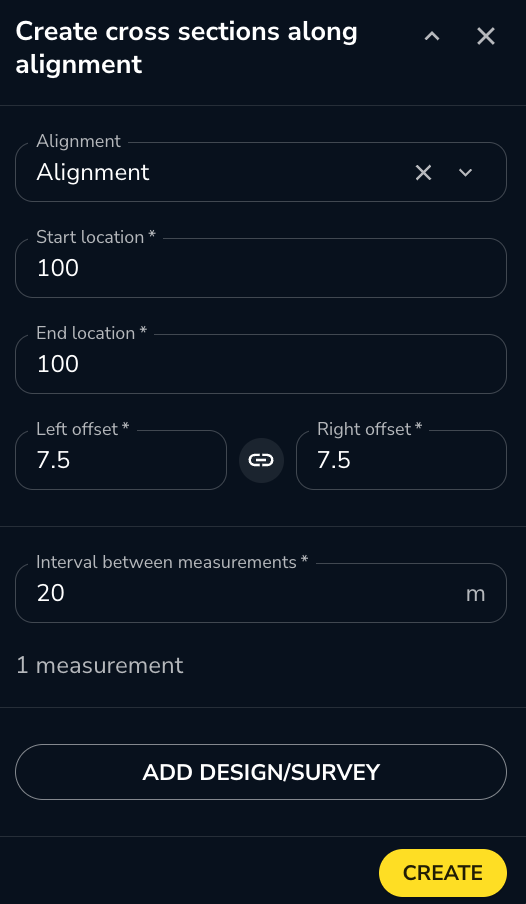Image resolution: width=526 pixels, height=904 pixels.
Task: Click the meters unit suffix
Action: [475, 594]
